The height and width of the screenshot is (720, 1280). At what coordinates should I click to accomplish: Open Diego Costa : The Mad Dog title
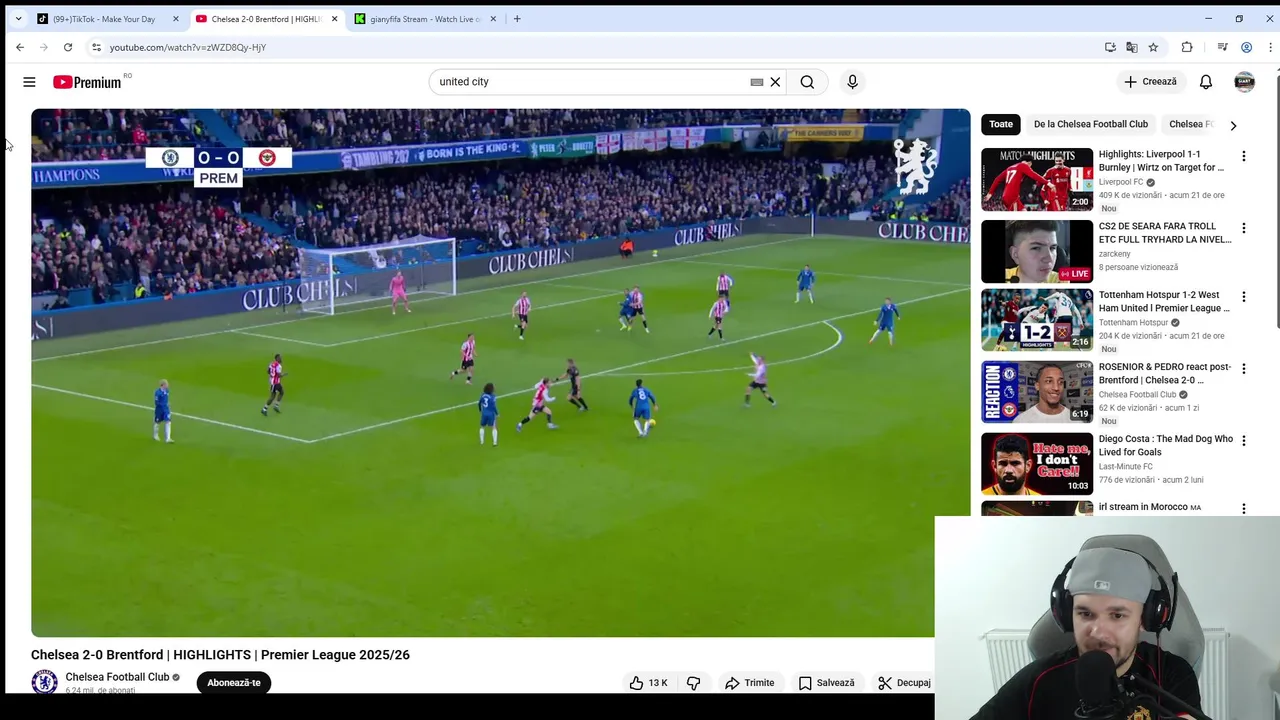[1165, 445]
